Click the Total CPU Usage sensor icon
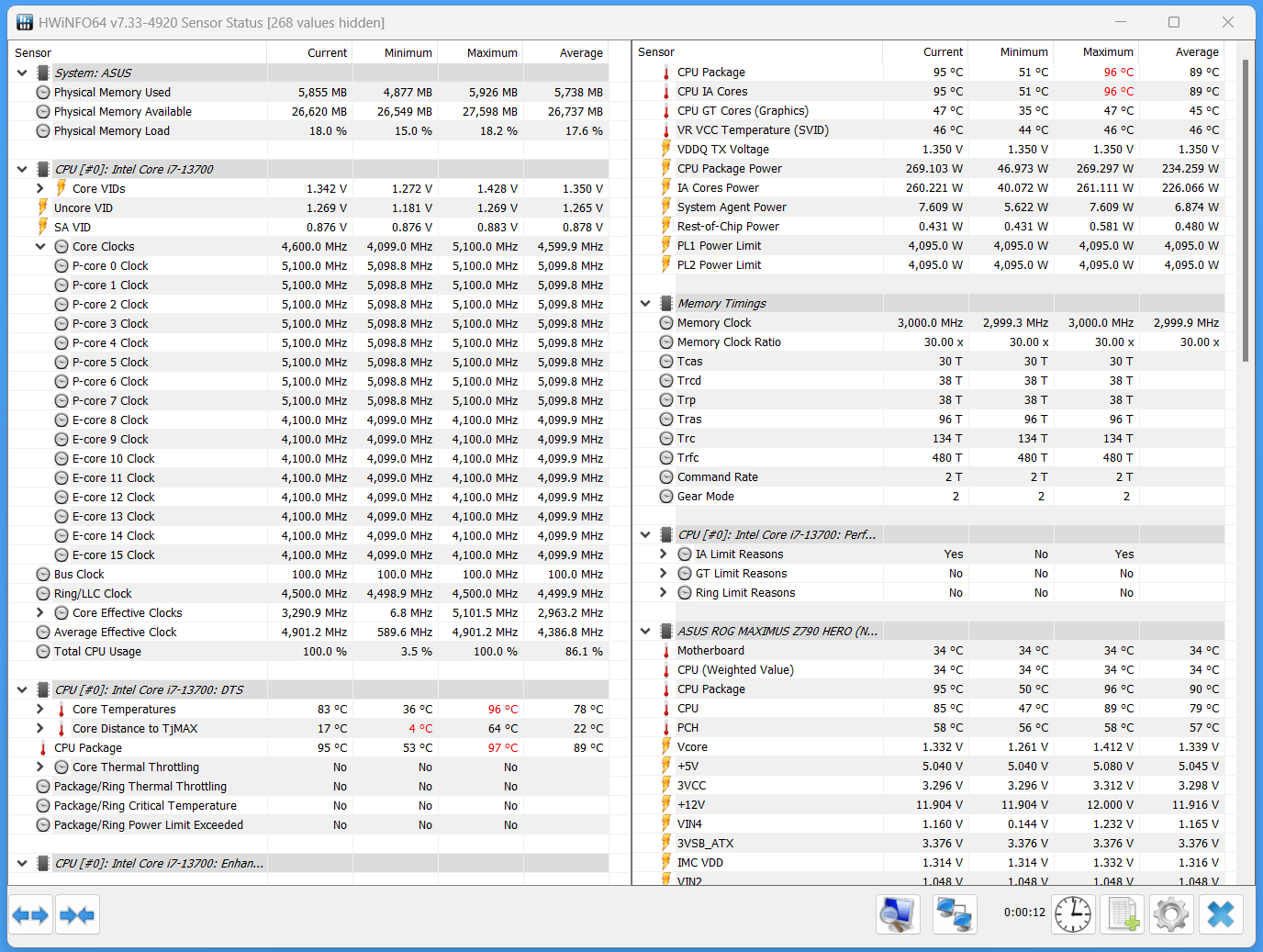This screenshot has height=952, width=1263. pyautogui.click(x=43, y=652)
